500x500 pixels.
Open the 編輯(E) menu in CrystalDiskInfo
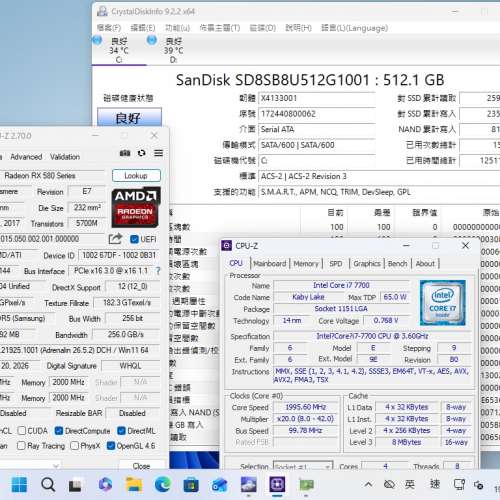(143, 28)
